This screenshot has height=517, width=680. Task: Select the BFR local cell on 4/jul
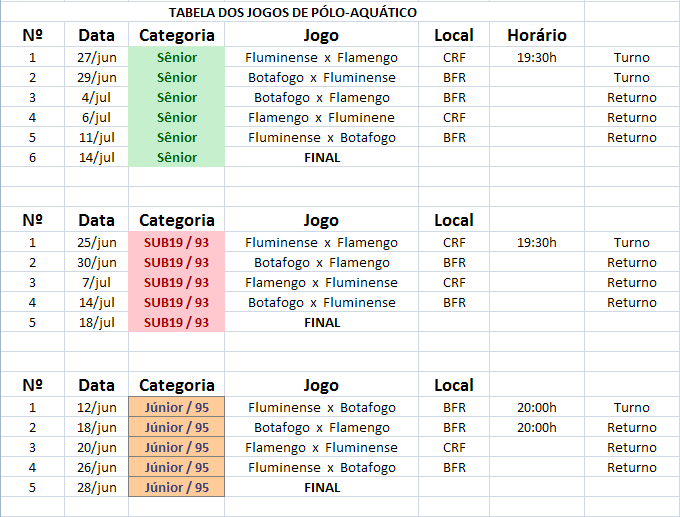point(454,97)
